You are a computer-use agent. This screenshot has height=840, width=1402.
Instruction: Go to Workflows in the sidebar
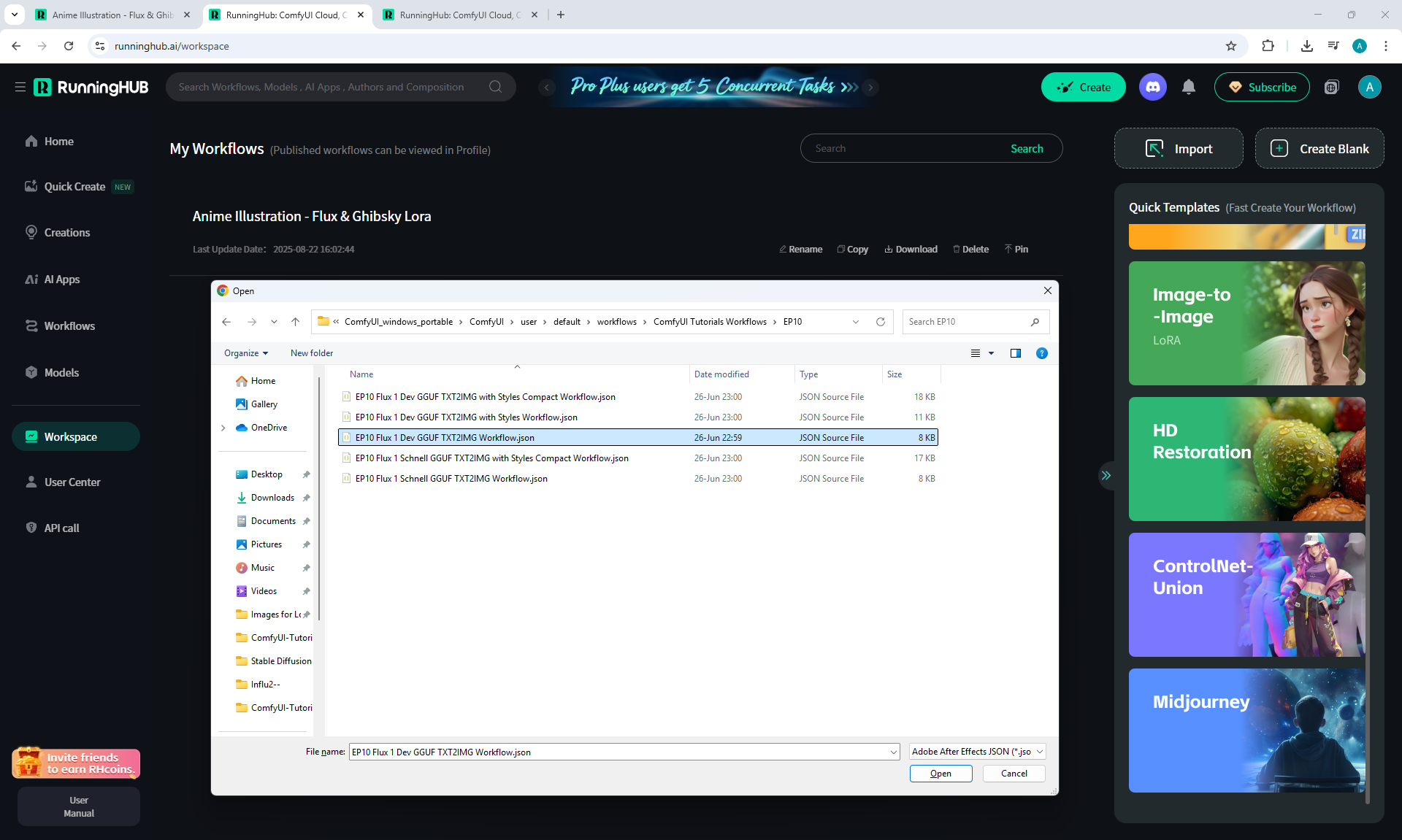pos(69,326)
